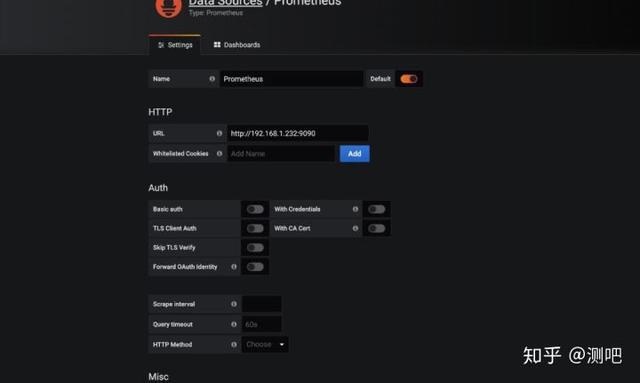Screen dimensions: 640x383
Task: Switch to the Settings tab
Action: (175, 45)
